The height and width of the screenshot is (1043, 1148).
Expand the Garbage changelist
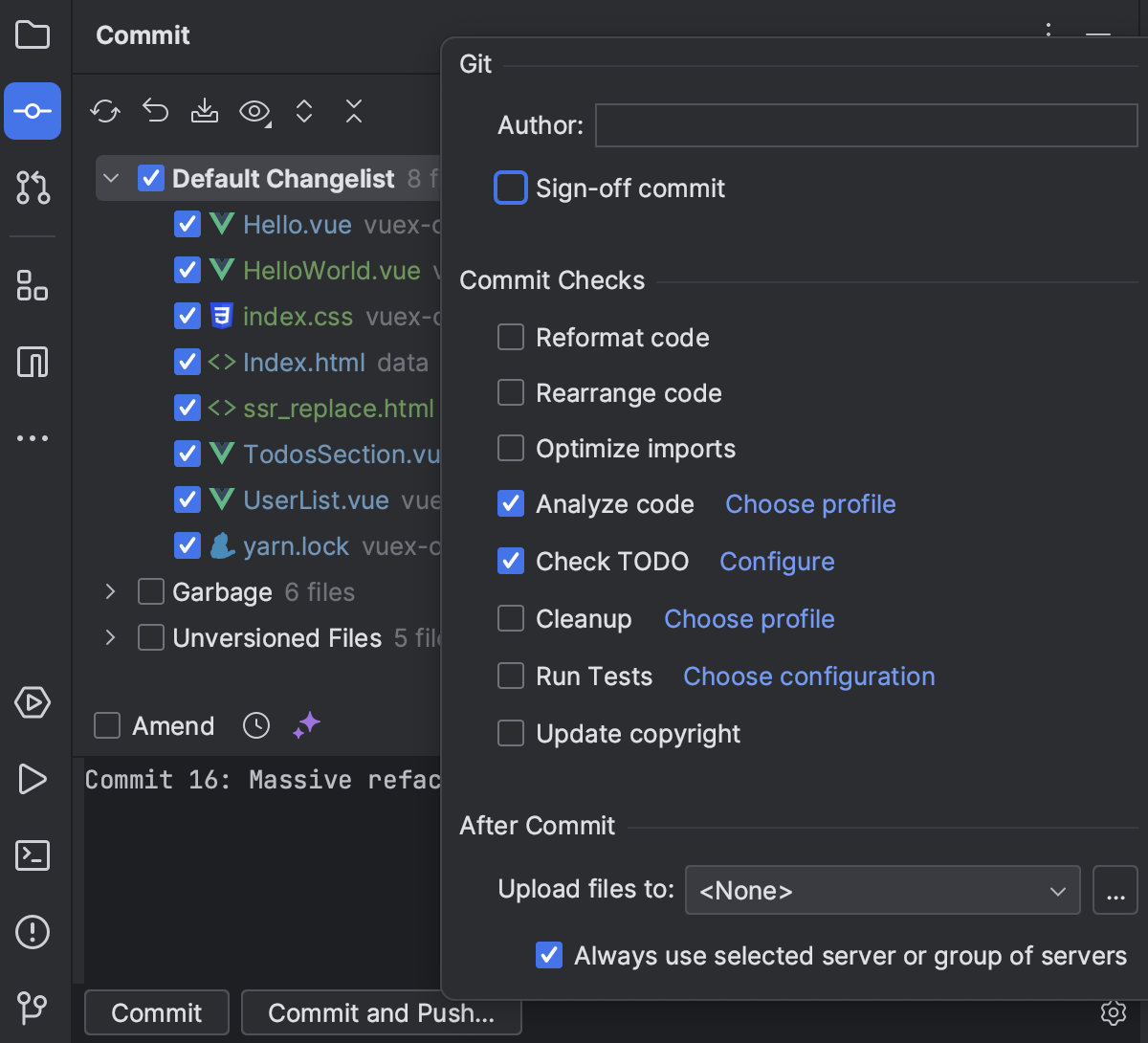pyautogui.click(x=111, y=592)
